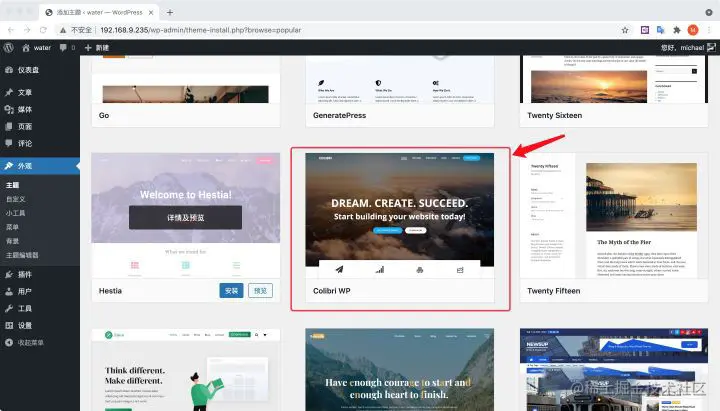720x411 pixels.
Task: Click the users person icon
Action: pos(9,291)
